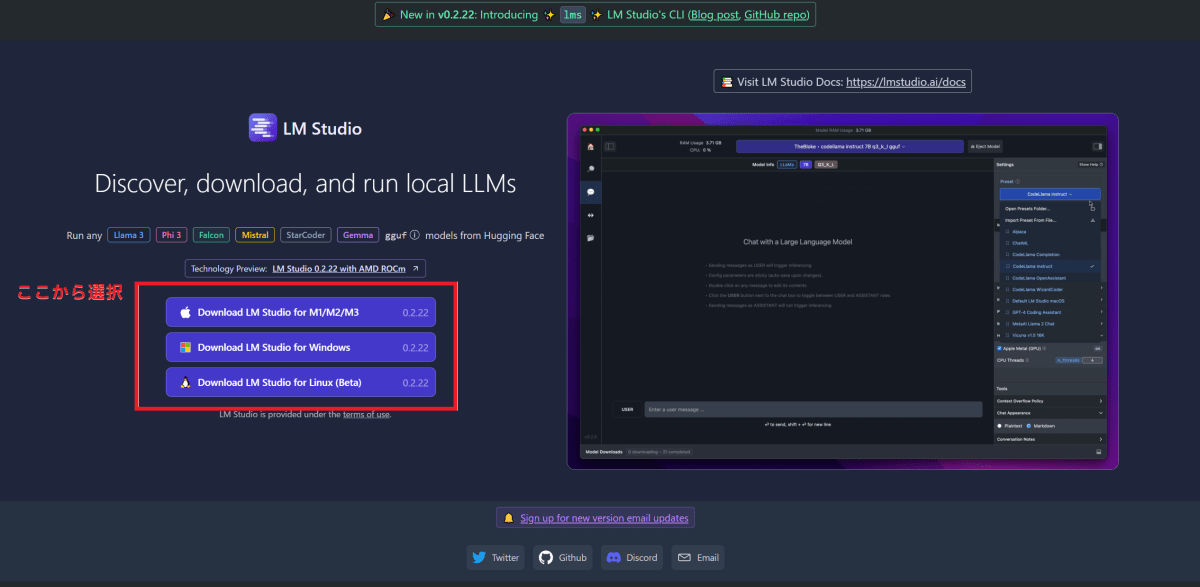Toggle right settings panel icon in app preview
The image size is (1200, 587).
[1097, 146]
